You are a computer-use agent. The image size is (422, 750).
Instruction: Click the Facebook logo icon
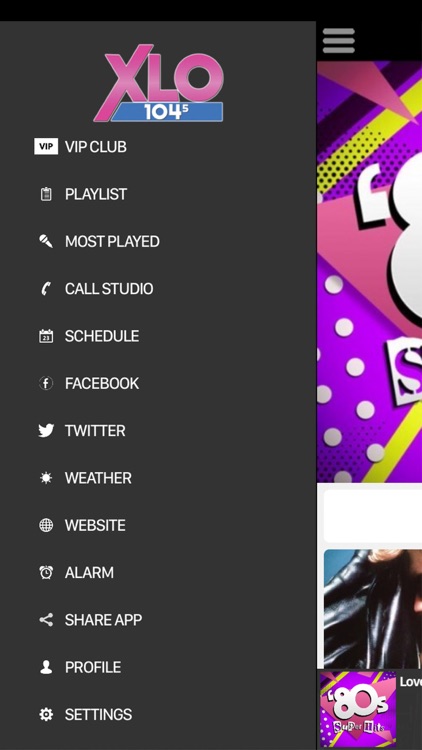[x=46, y=383]
